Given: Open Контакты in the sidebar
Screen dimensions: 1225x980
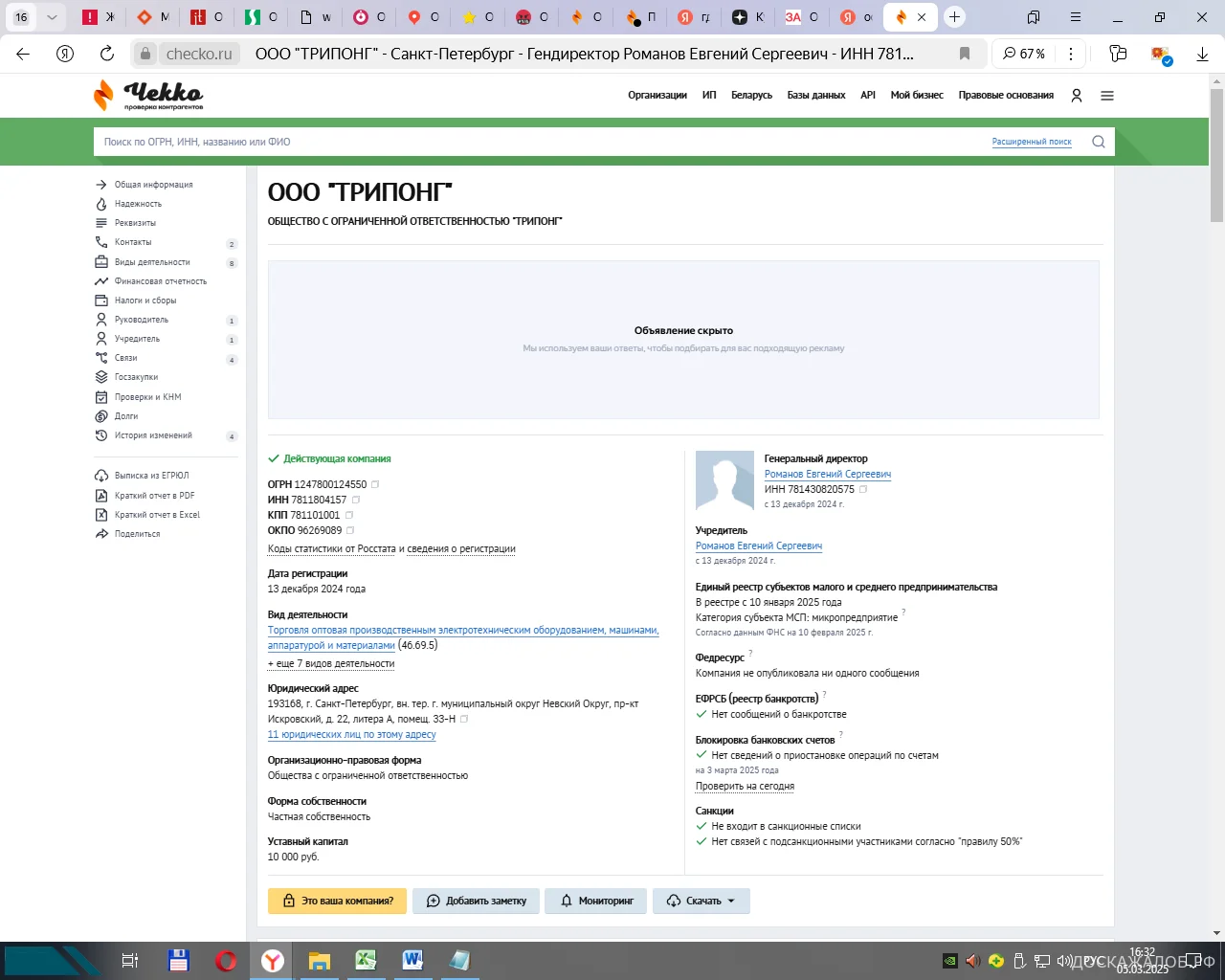Looking at the screenshot, I should click(133, 242).
